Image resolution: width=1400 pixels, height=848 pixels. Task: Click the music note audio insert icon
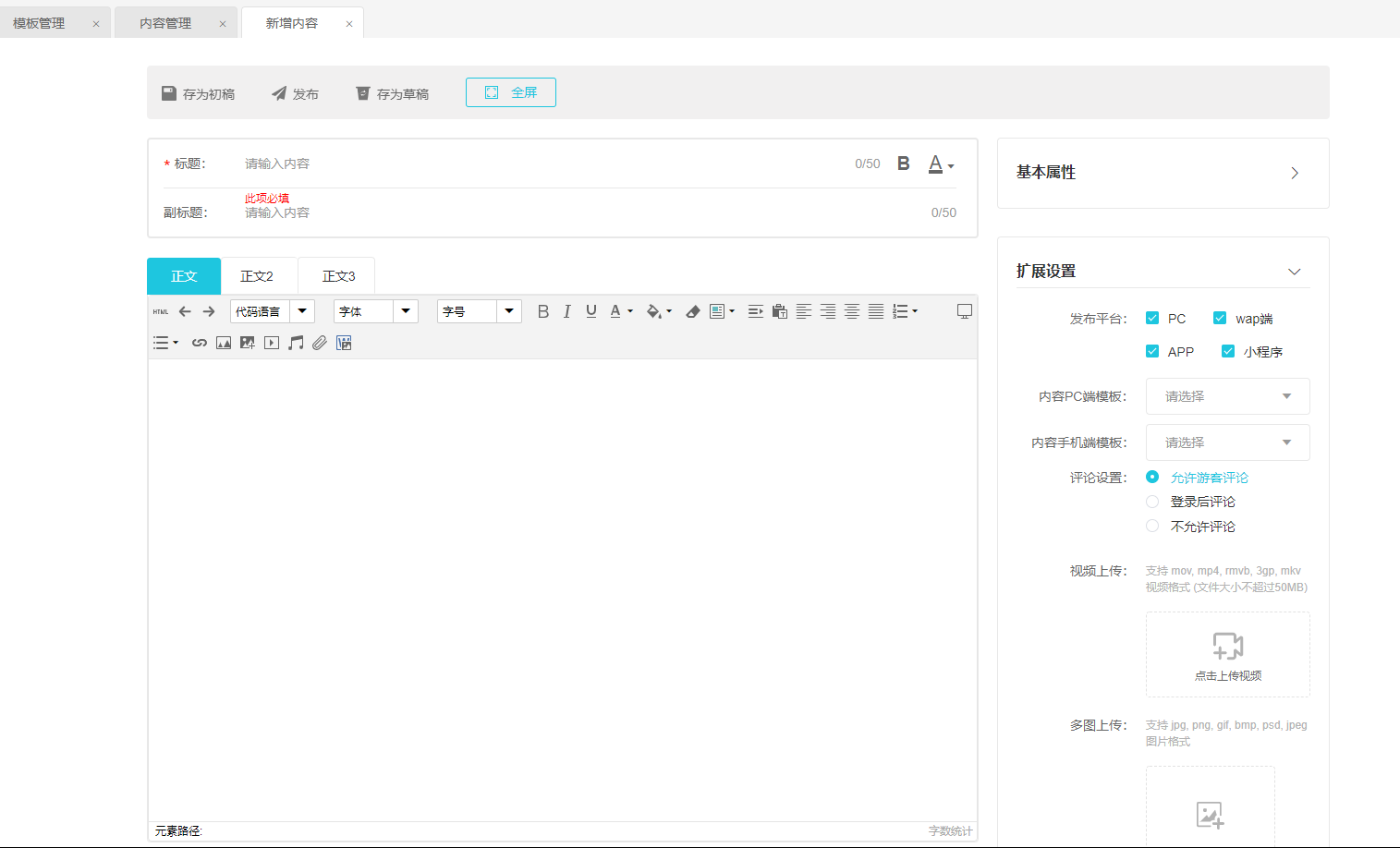pos(296,344)
